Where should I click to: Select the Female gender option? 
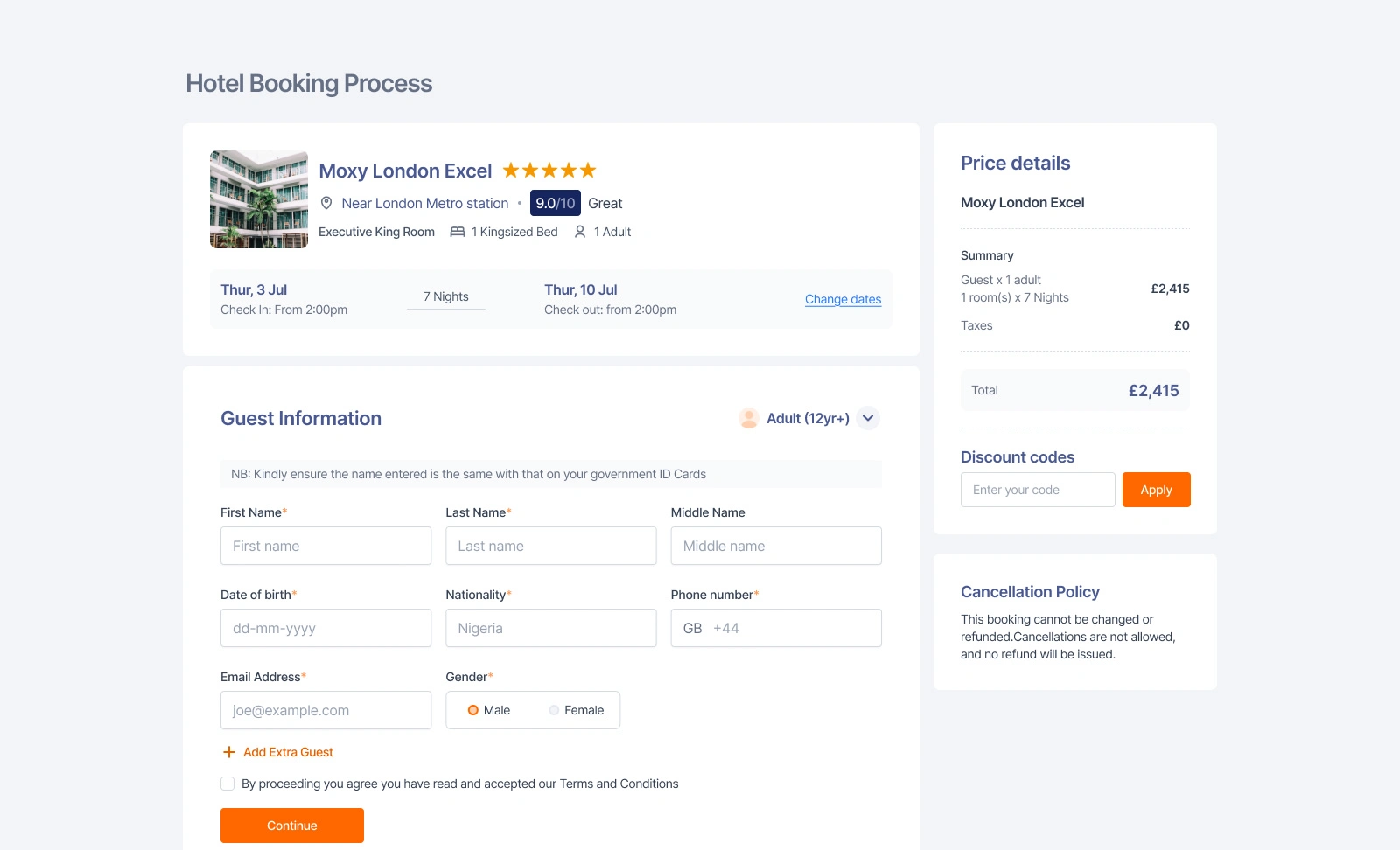(554, 710)
